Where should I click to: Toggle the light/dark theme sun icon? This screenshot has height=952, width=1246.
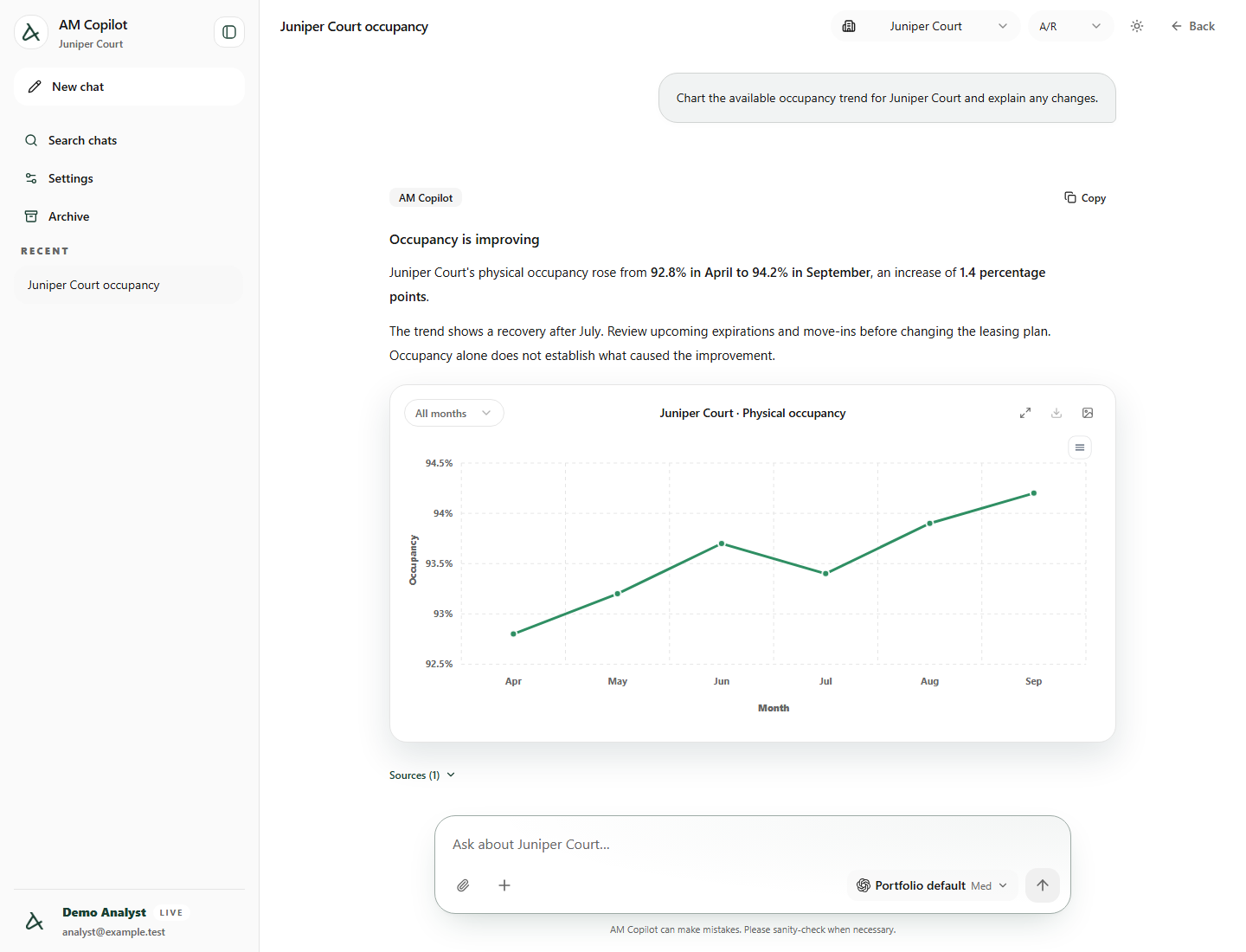coord(1137,26)
